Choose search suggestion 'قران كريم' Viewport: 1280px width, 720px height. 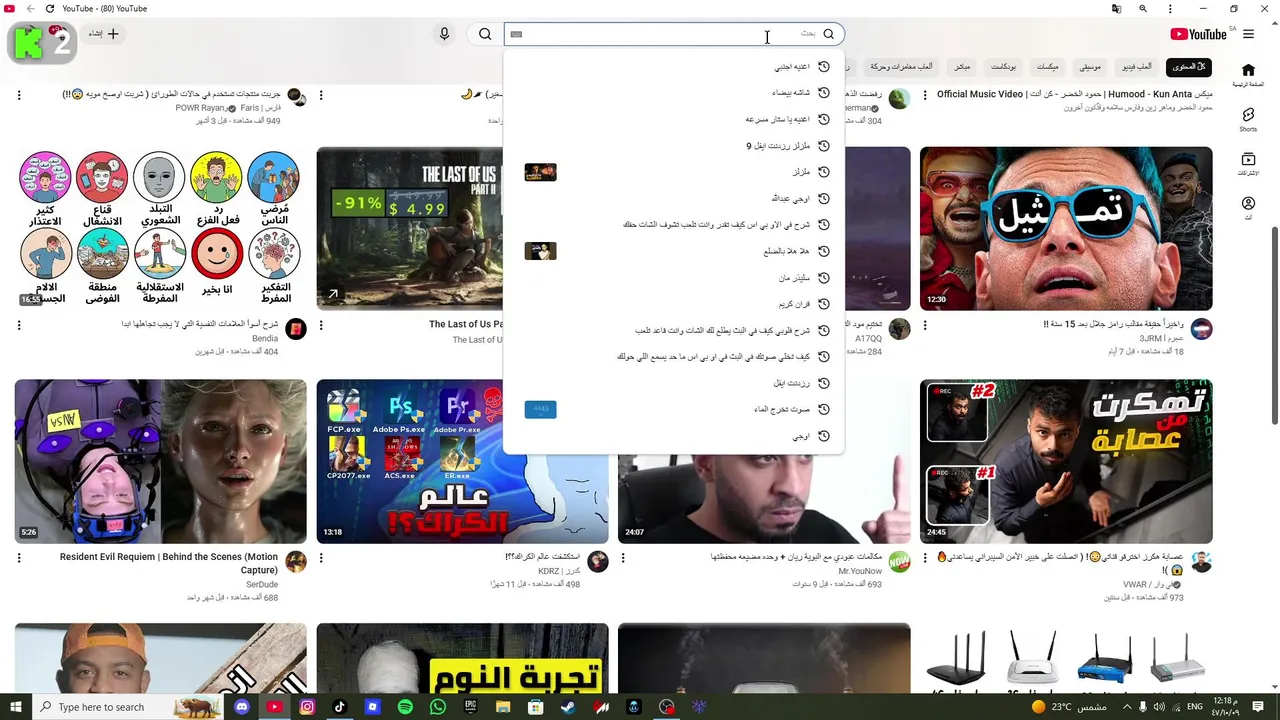click(674, 304)
